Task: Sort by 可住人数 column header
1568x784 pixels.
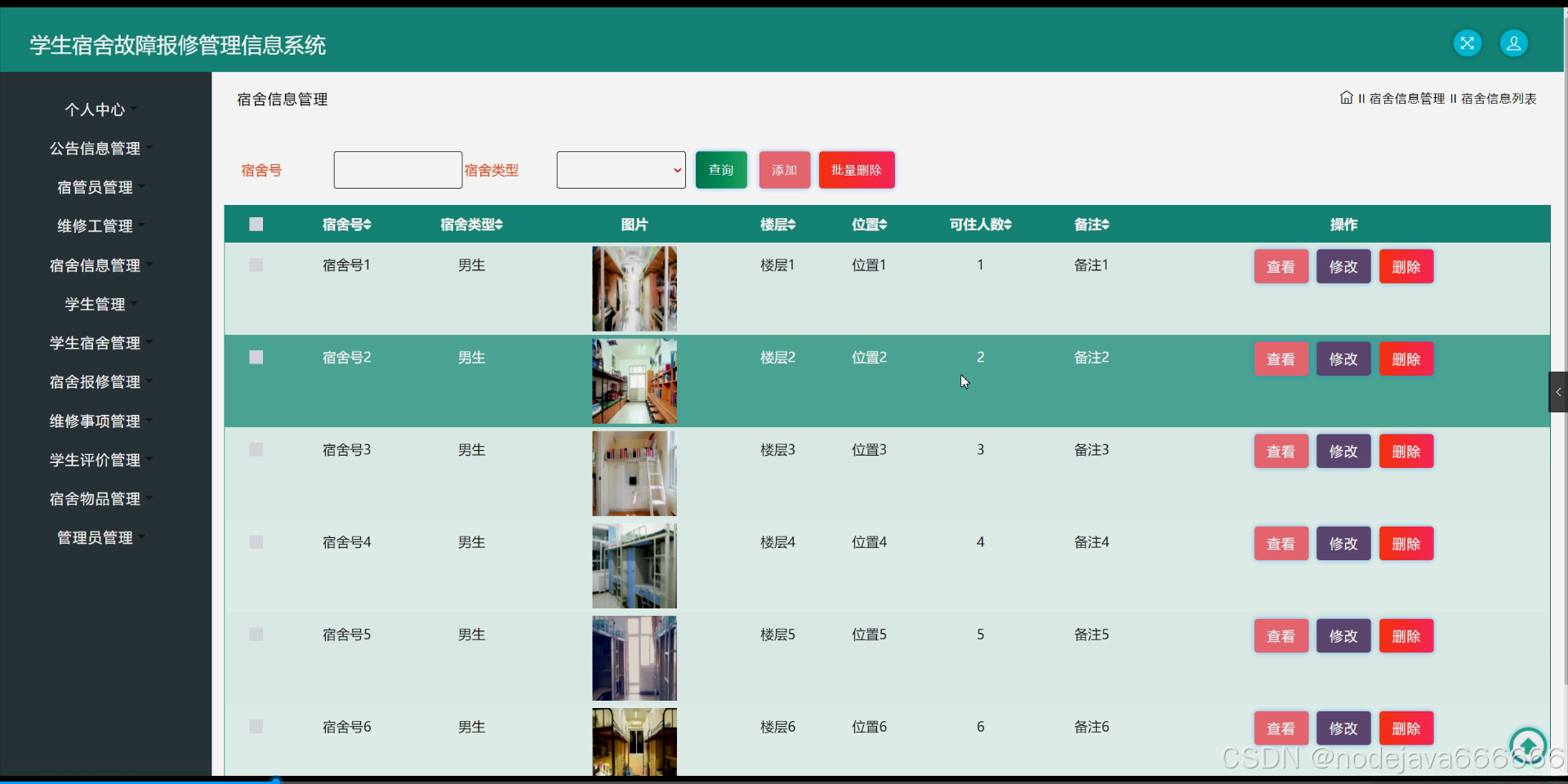Action: click(x=980, y=225)
